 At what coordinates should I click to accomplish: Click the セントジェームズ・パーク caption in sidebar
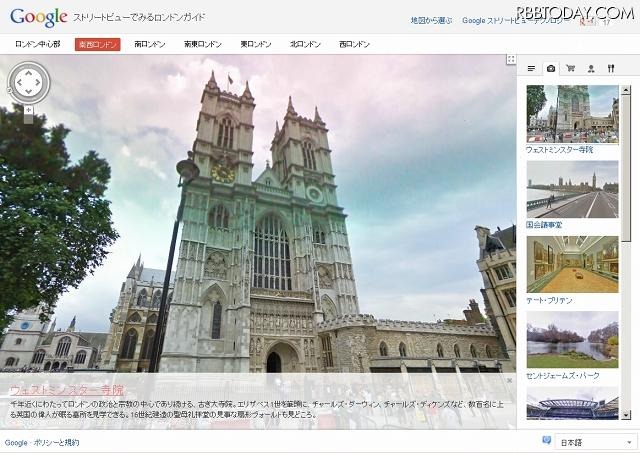click(x=563, y=375)
